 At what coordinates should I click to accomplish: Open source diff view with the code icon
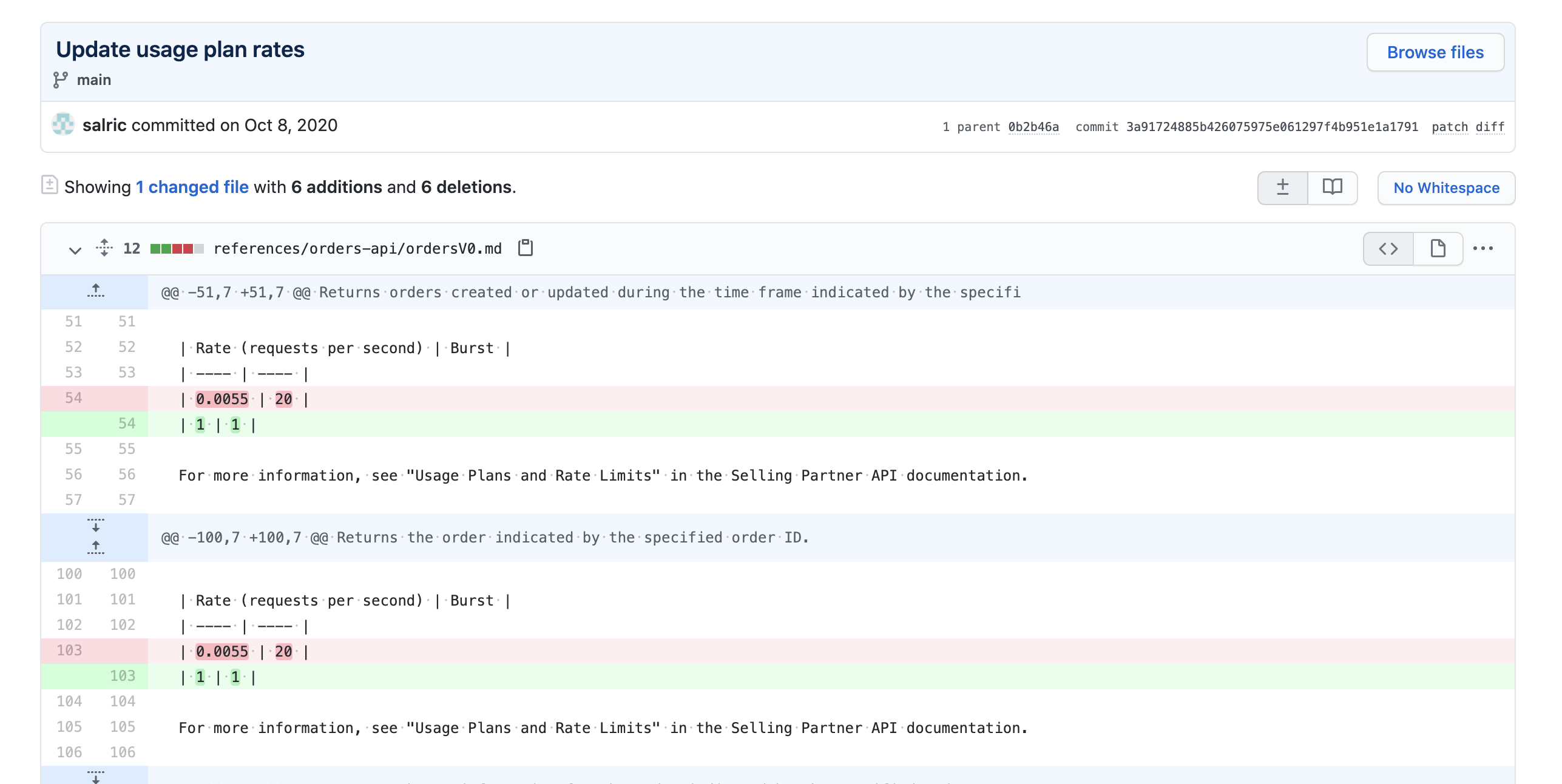point(1388,248)
